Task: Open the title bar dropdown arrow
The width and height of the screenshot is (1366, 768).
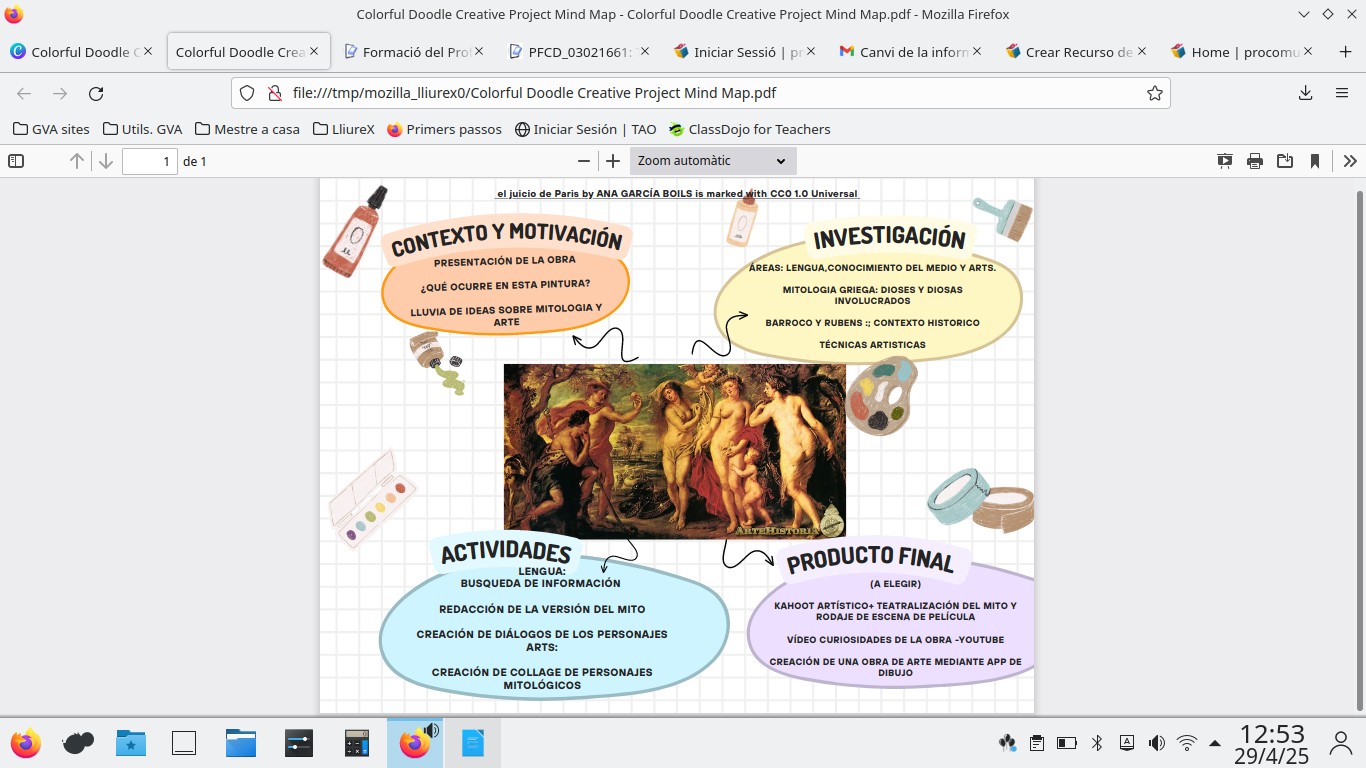Action: tap(1304, 14)
